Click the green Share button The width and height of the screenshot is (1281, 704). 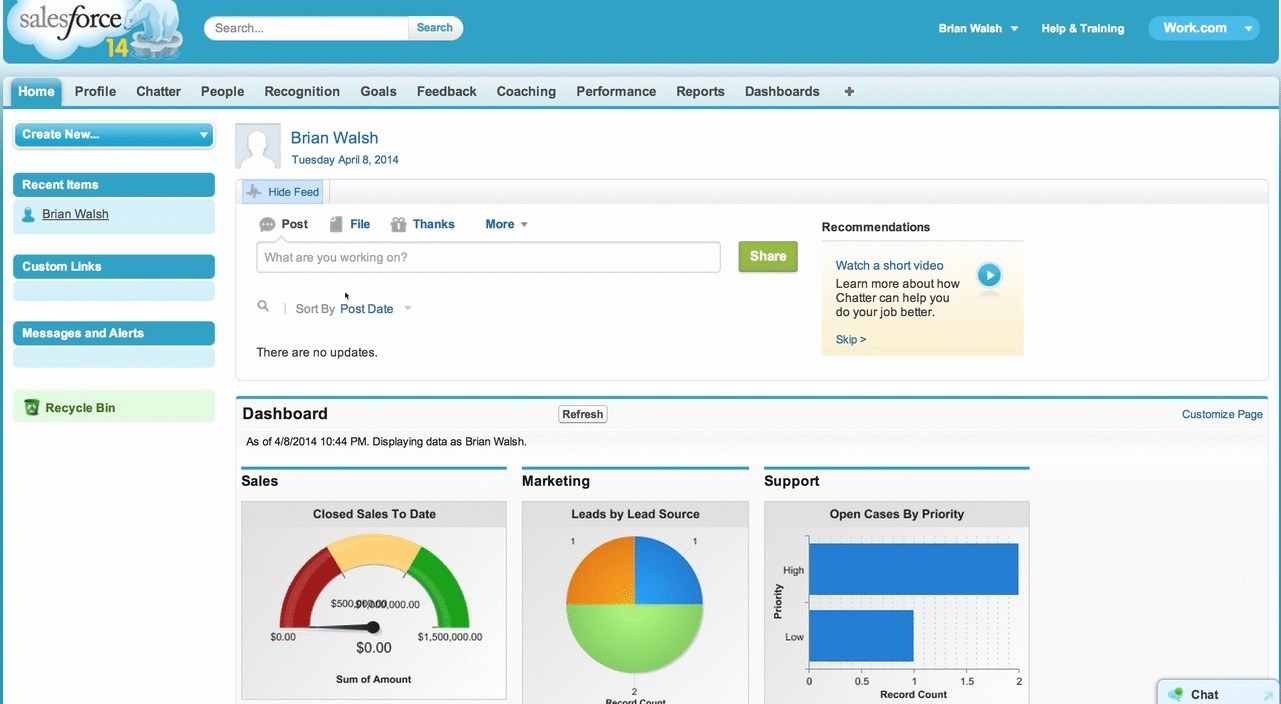coord(768,256)
